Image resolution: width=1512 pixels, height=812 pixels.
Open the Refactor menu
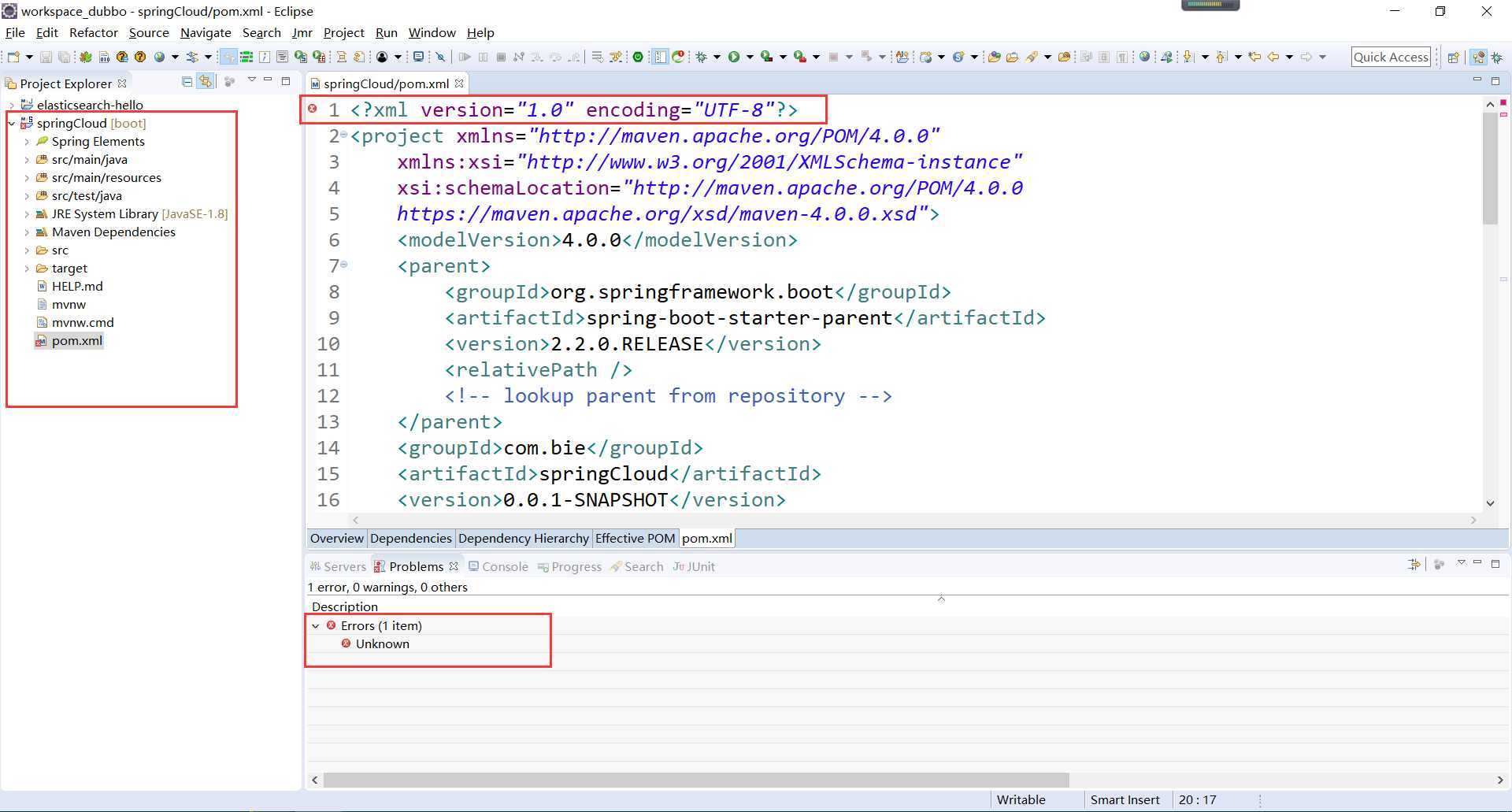[x=94, y=32]
